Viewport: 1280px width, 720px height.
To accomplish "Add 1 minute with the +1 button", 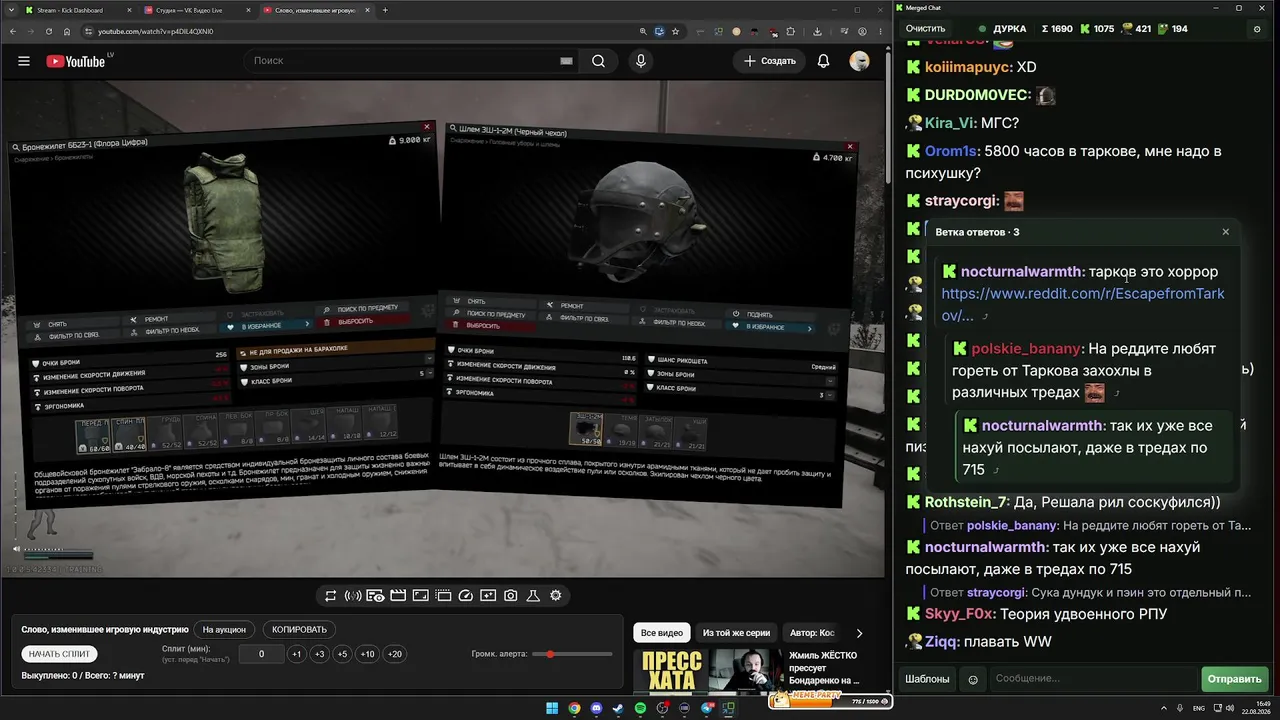I will click(296, 654).
